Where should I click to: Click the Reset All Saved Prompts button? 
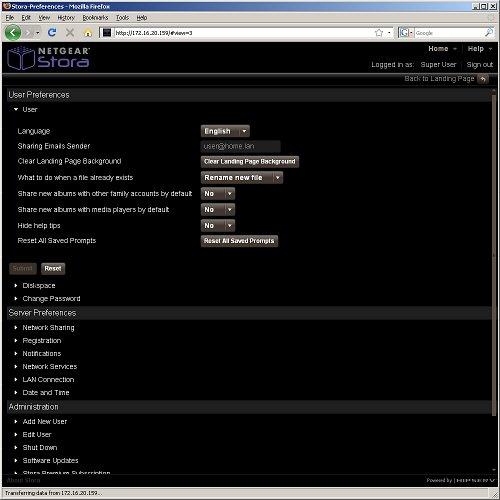(239, 240)
